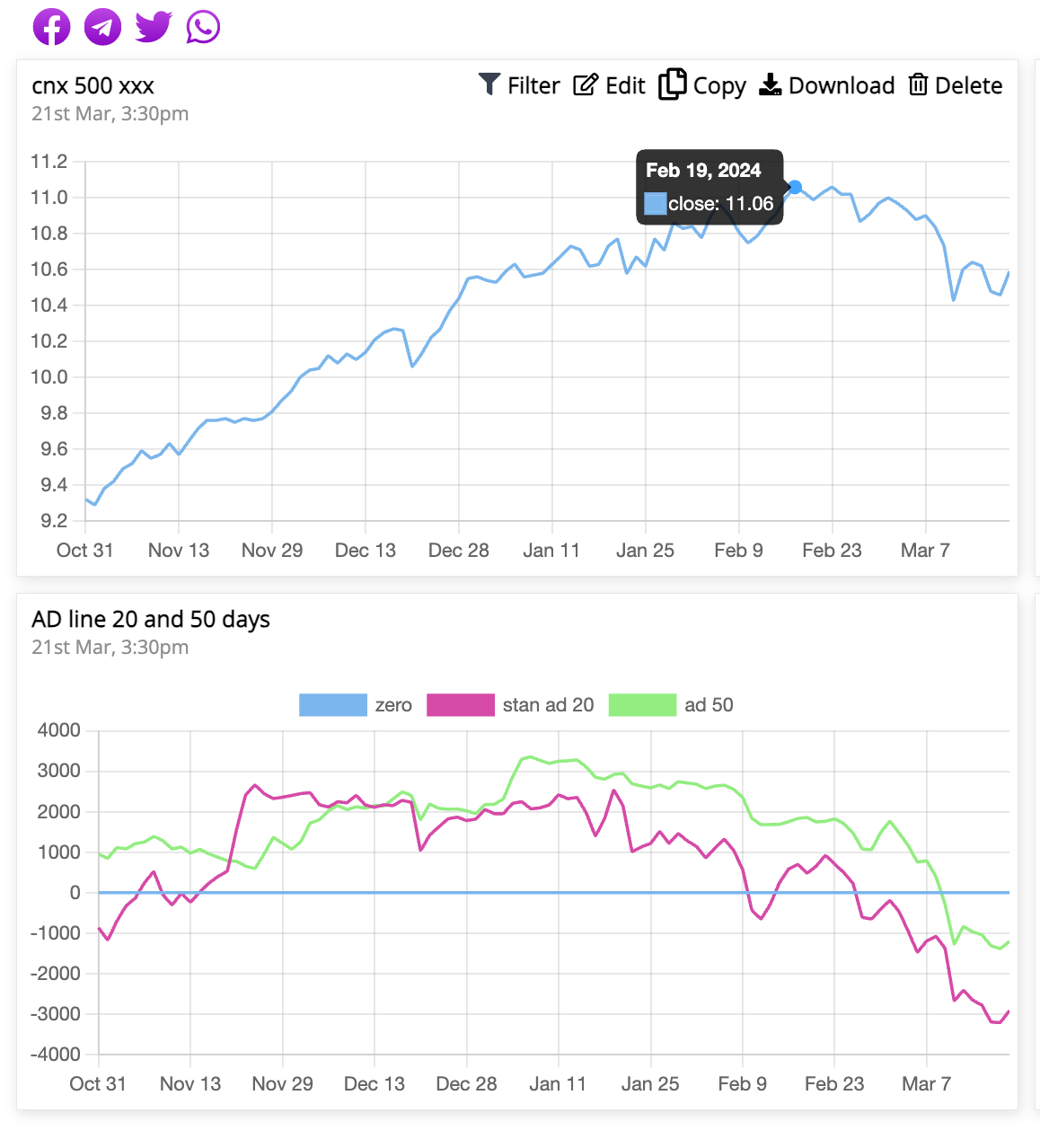Open Facebook sharing via its icon
This screenshot has width=1040, height=1148.
(51, 26)
